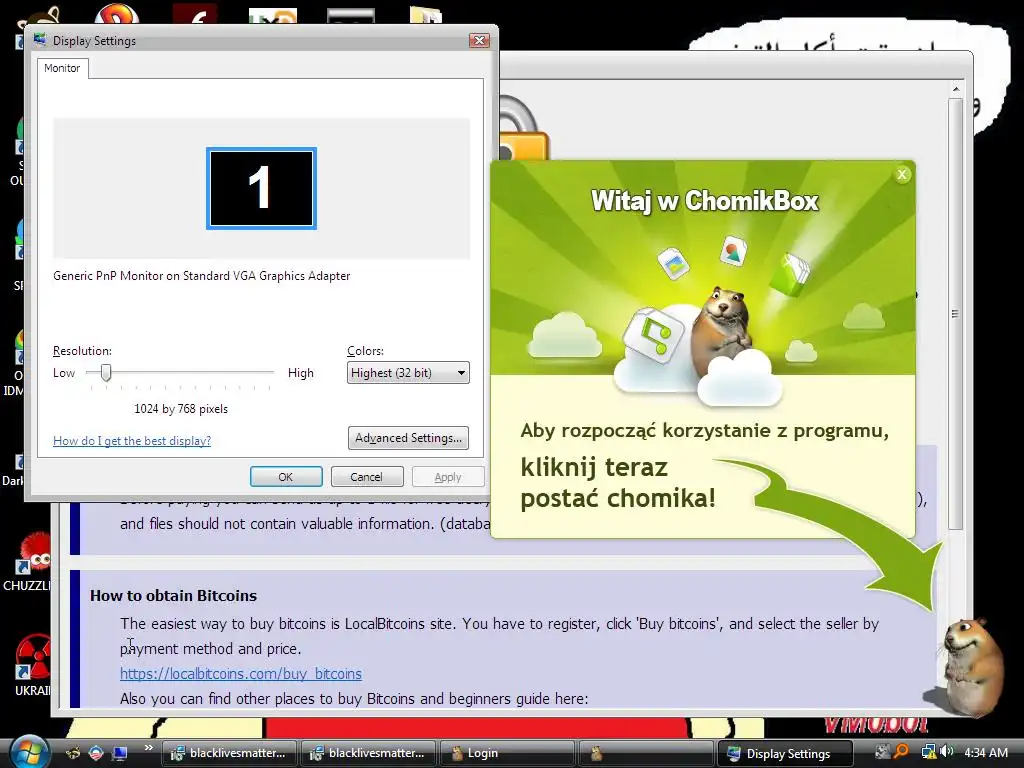Switch to the first blacklivesmatter taskbar button

tap(229, 753)
